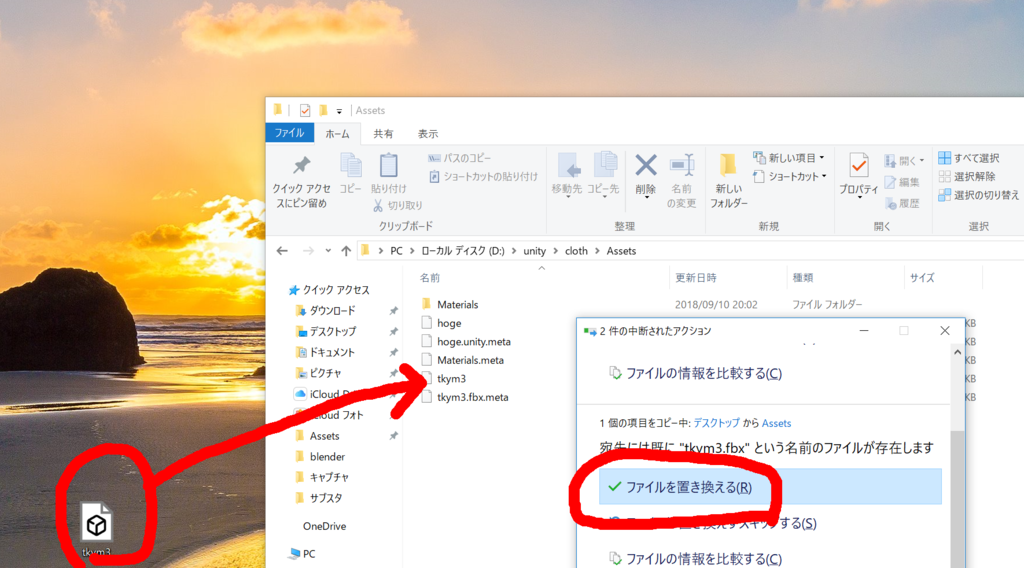Open ドキュメント in navigation pane
The height and width of the screenshot is (568, 1024).
click(x=325, y=353)
